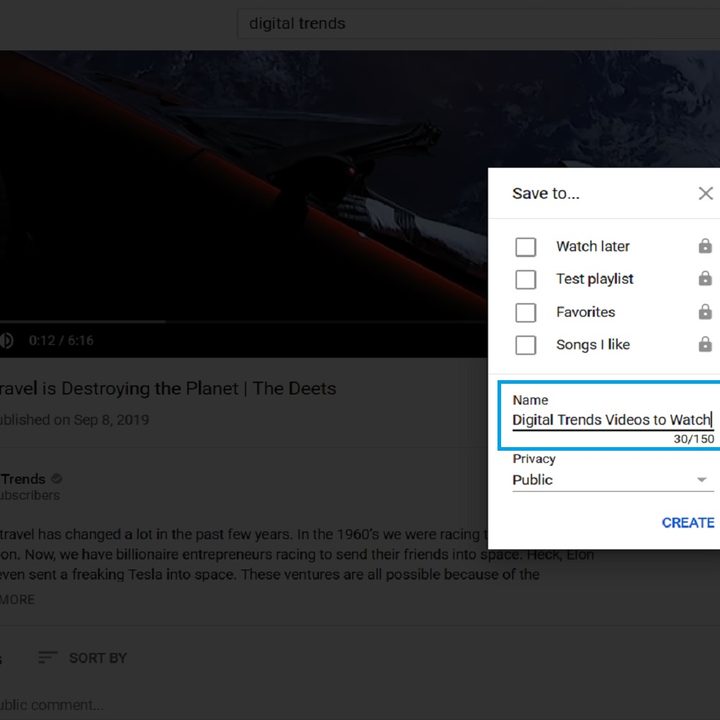Screen dimensions: 720x720
Task: Close the Save to dialog
Action: click(x=705, y=193)
